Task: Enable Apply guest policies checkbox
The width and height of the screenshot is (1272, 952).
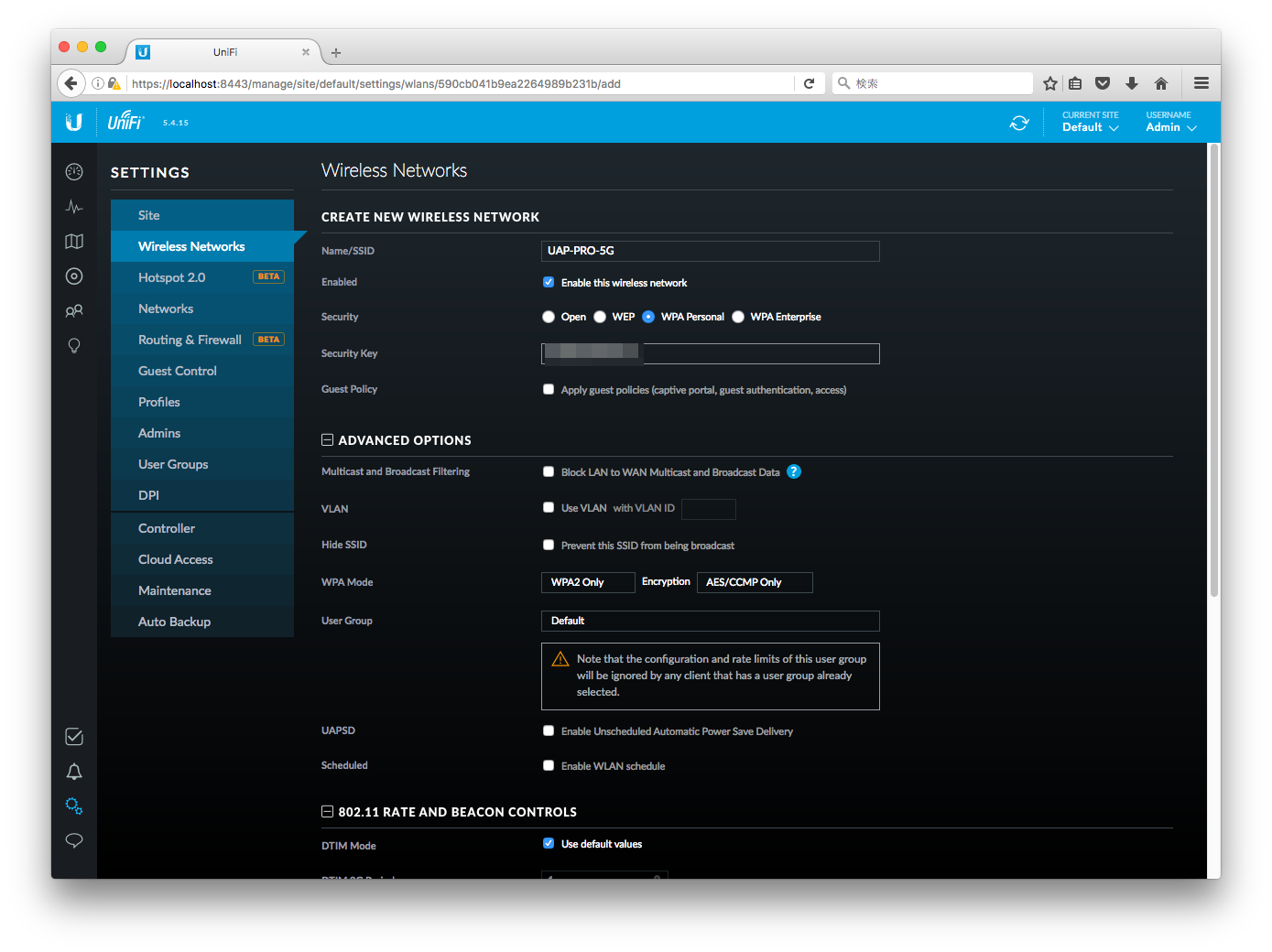Action: coord(549,389)
